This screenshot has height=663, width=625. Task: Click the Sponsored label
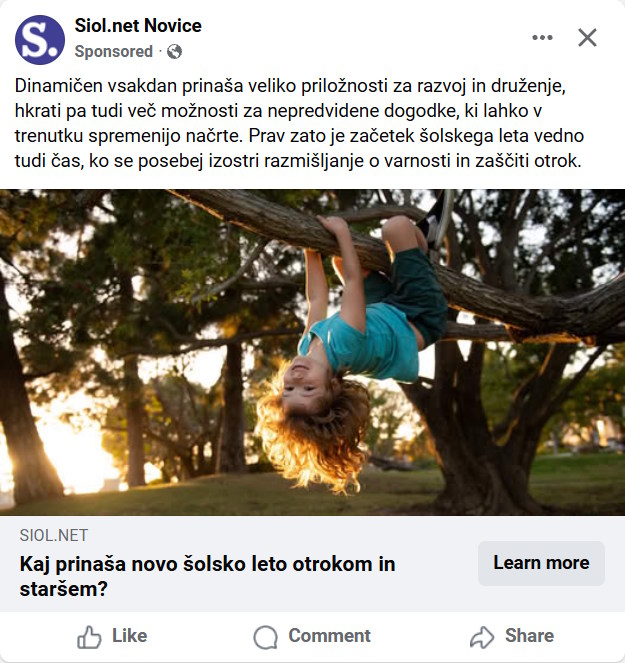coord(113,52)
